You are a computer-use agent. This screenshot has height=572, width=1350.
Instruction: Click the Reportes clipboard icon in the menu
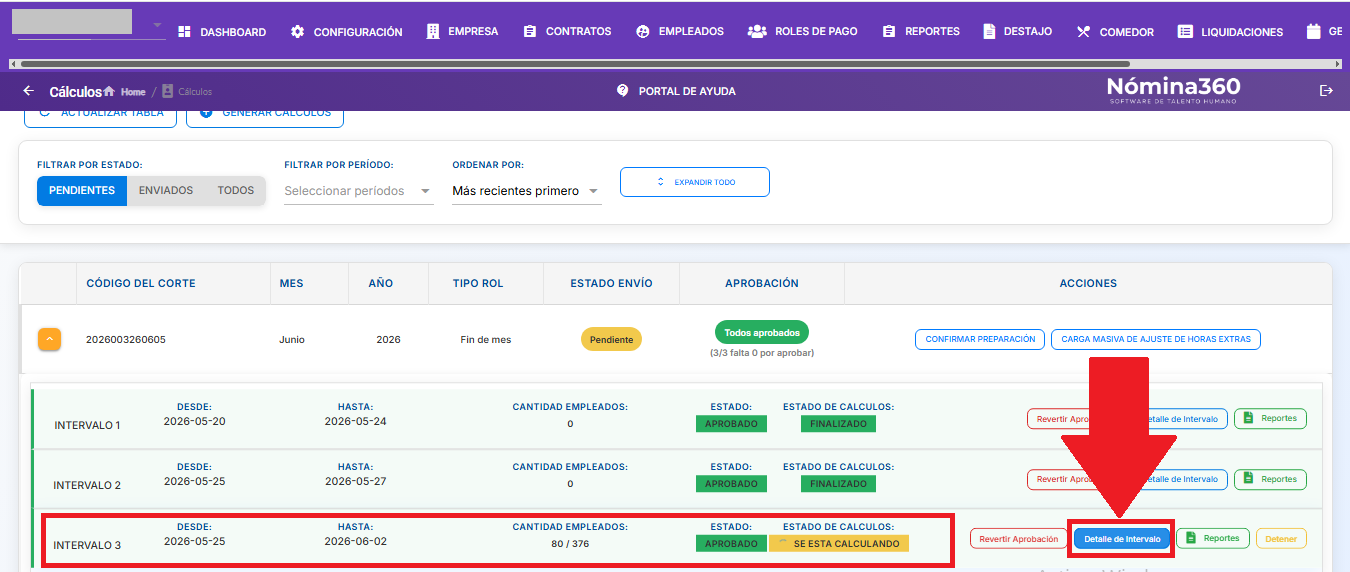(889, 32)
